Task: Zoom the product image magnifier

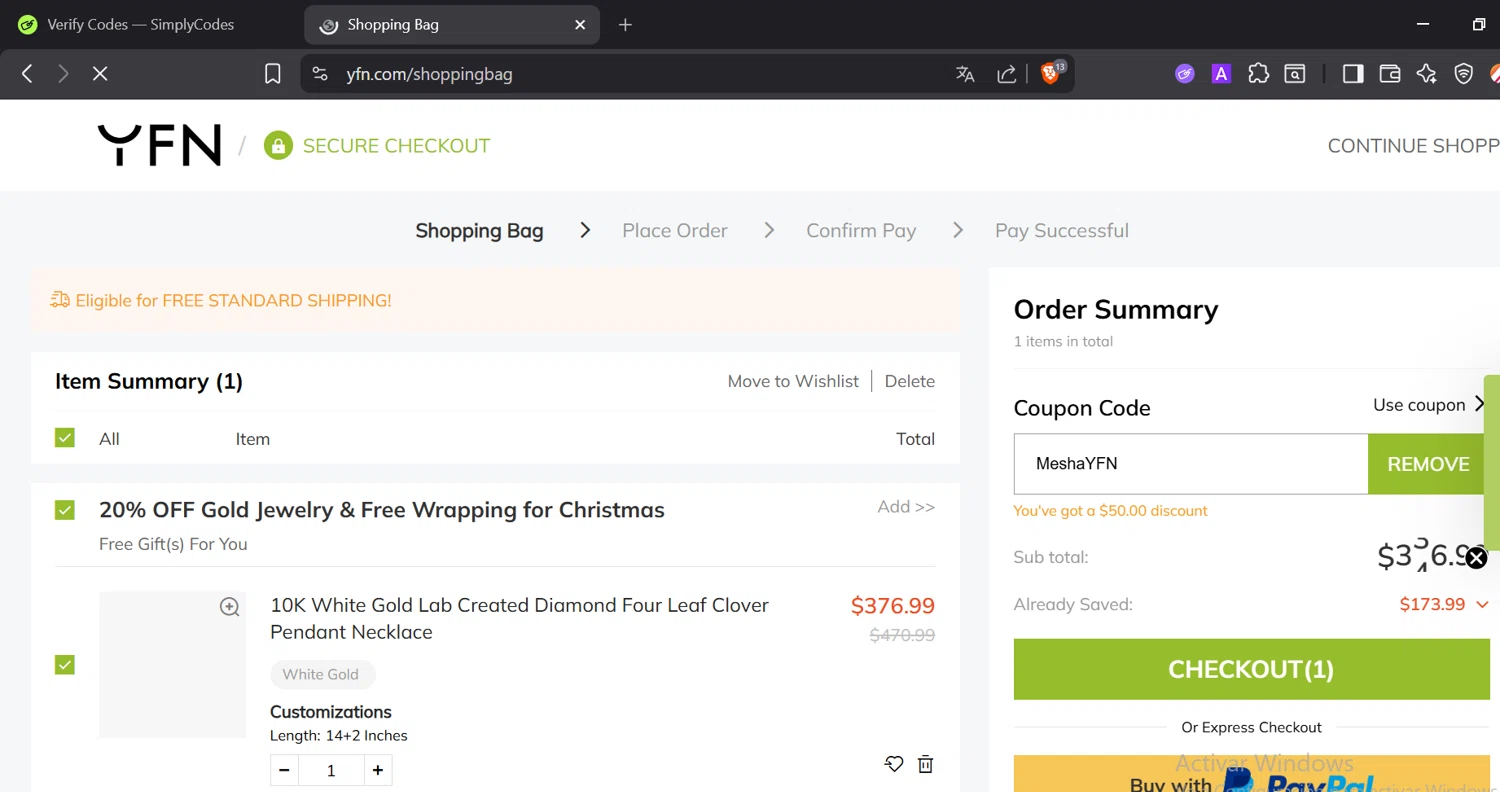Action: 230,607
